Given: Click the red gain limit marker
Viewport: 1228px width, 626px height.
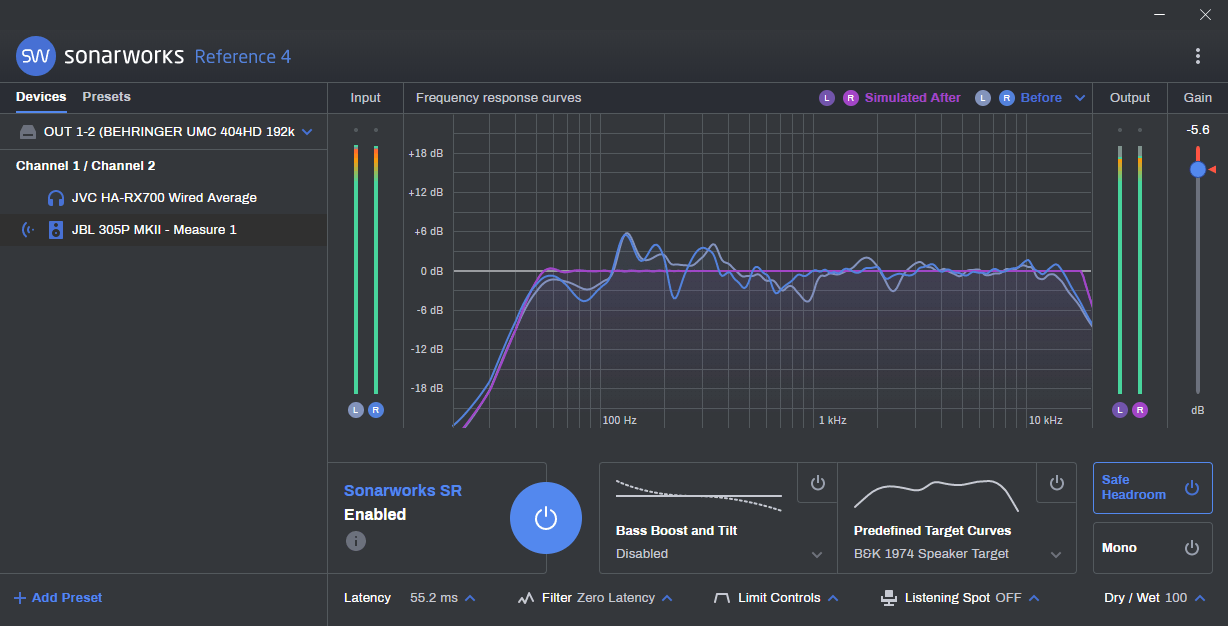Looking at the screenshot, I should tap(1212, 170).
